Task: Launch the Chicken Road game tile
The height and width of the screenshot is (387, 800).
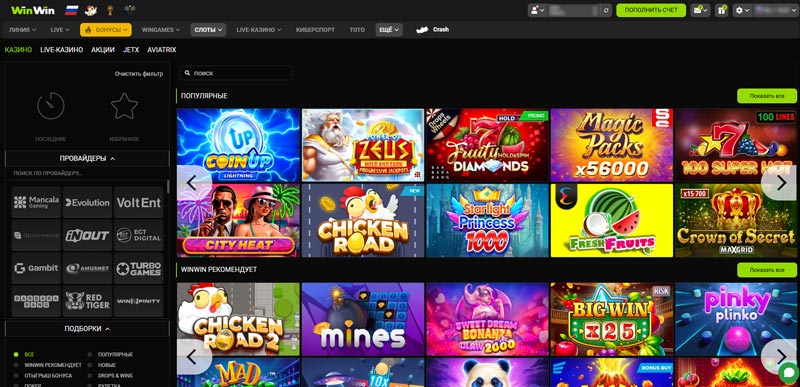Action: click(x=363, y=220)
